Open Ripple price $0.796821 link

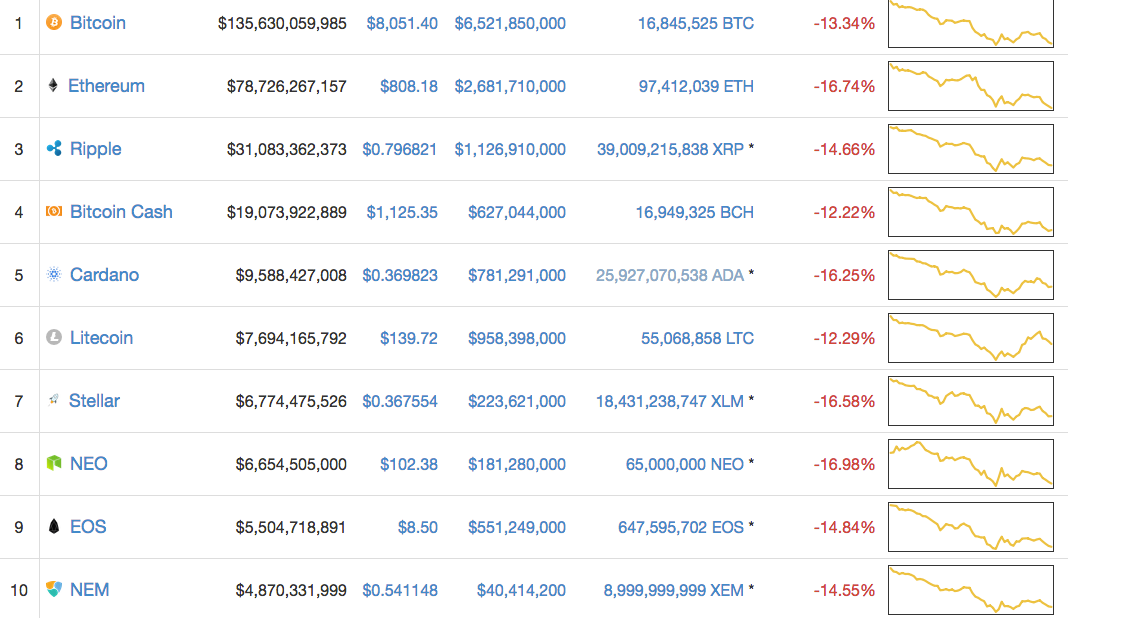400,149
